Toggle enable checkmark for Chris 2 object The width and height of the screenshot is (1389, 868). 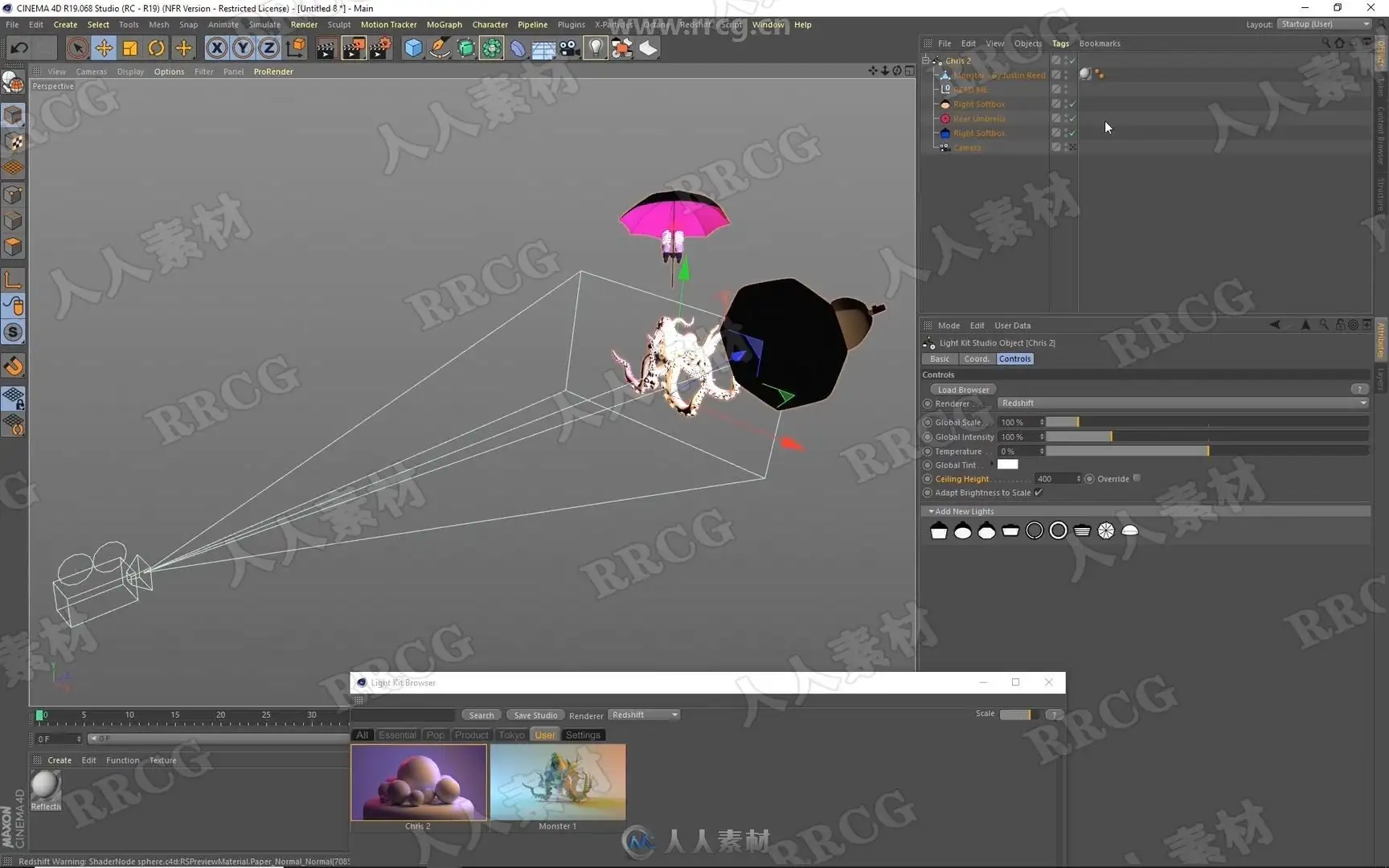(x=1072, y=60)
